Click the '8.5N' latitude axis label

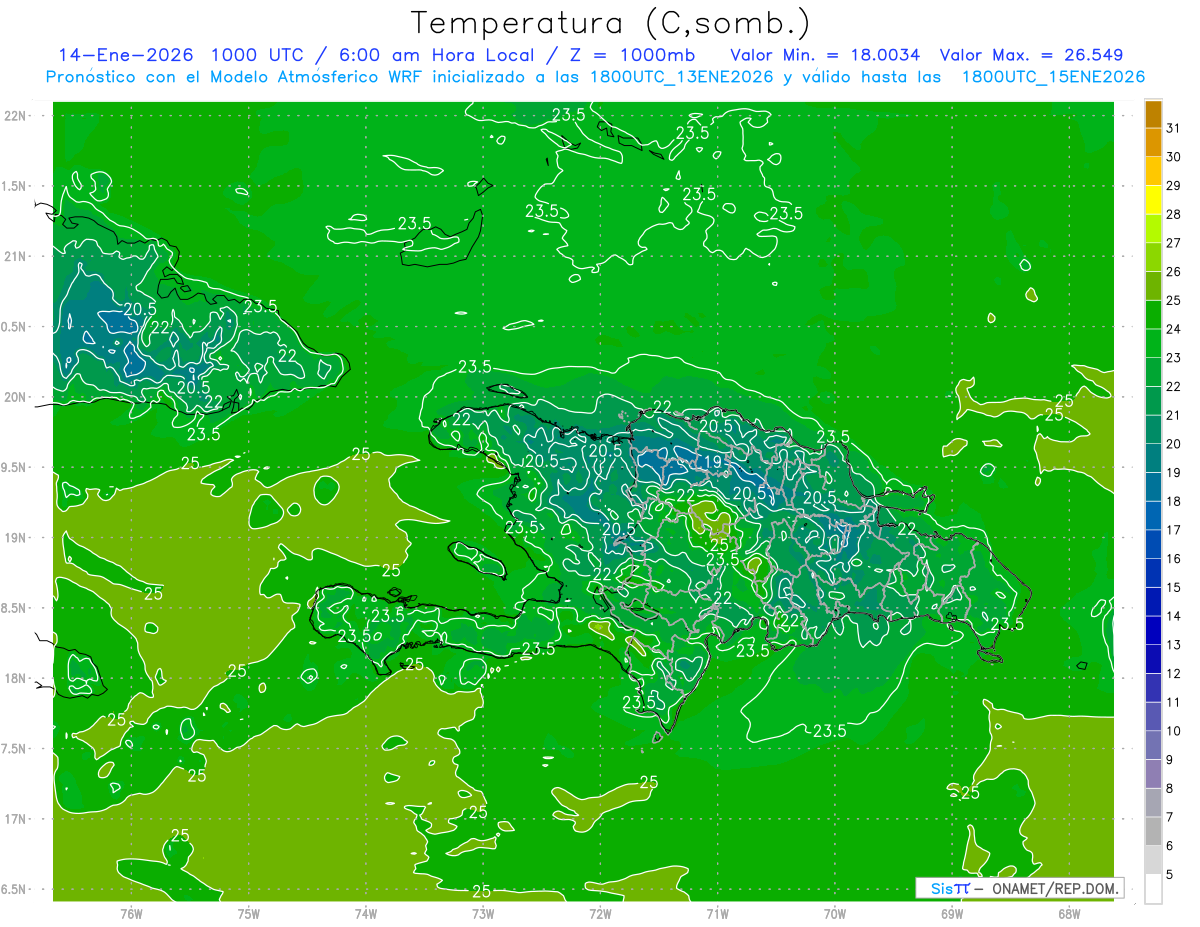coord(15,608)
